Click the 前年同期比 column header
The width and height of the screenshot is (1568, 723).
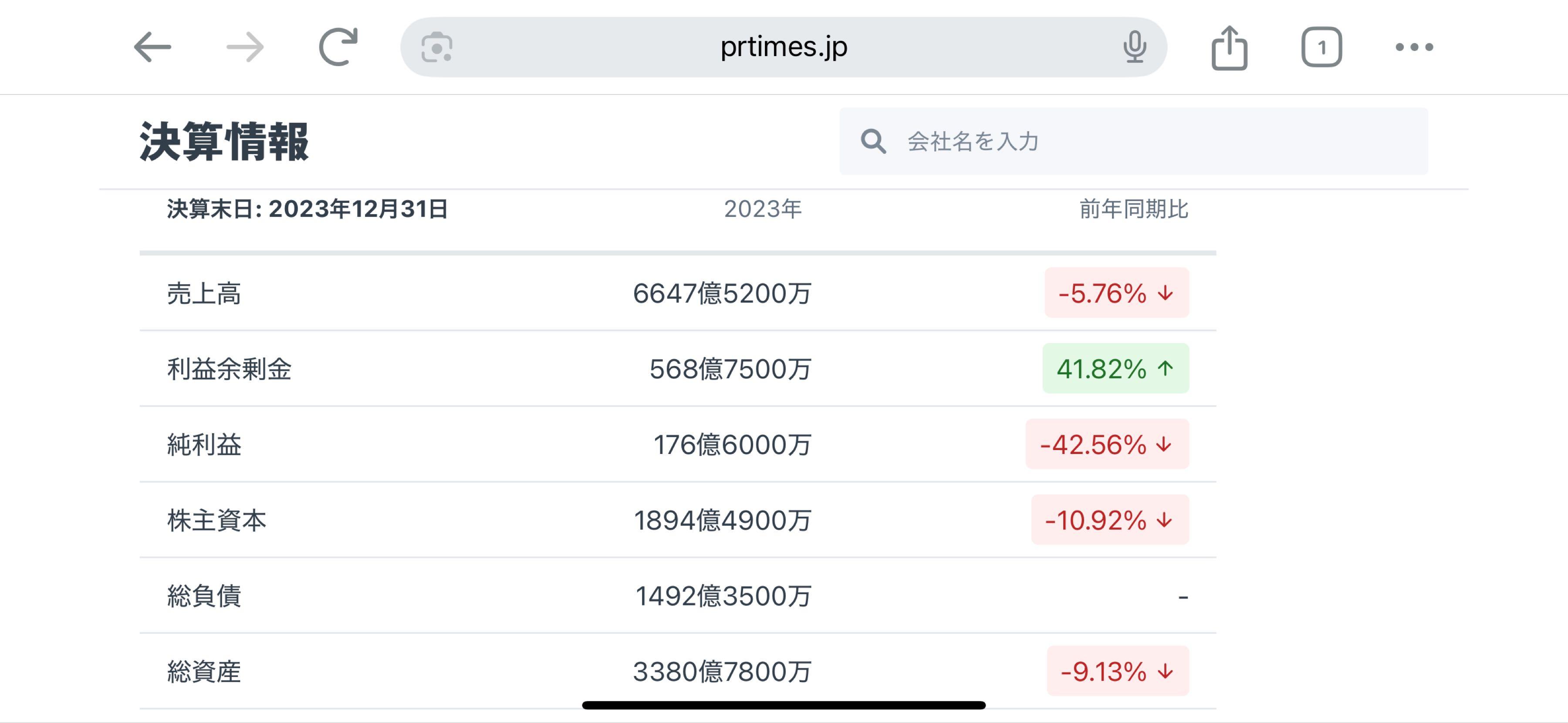click(x=1133, y=209)
